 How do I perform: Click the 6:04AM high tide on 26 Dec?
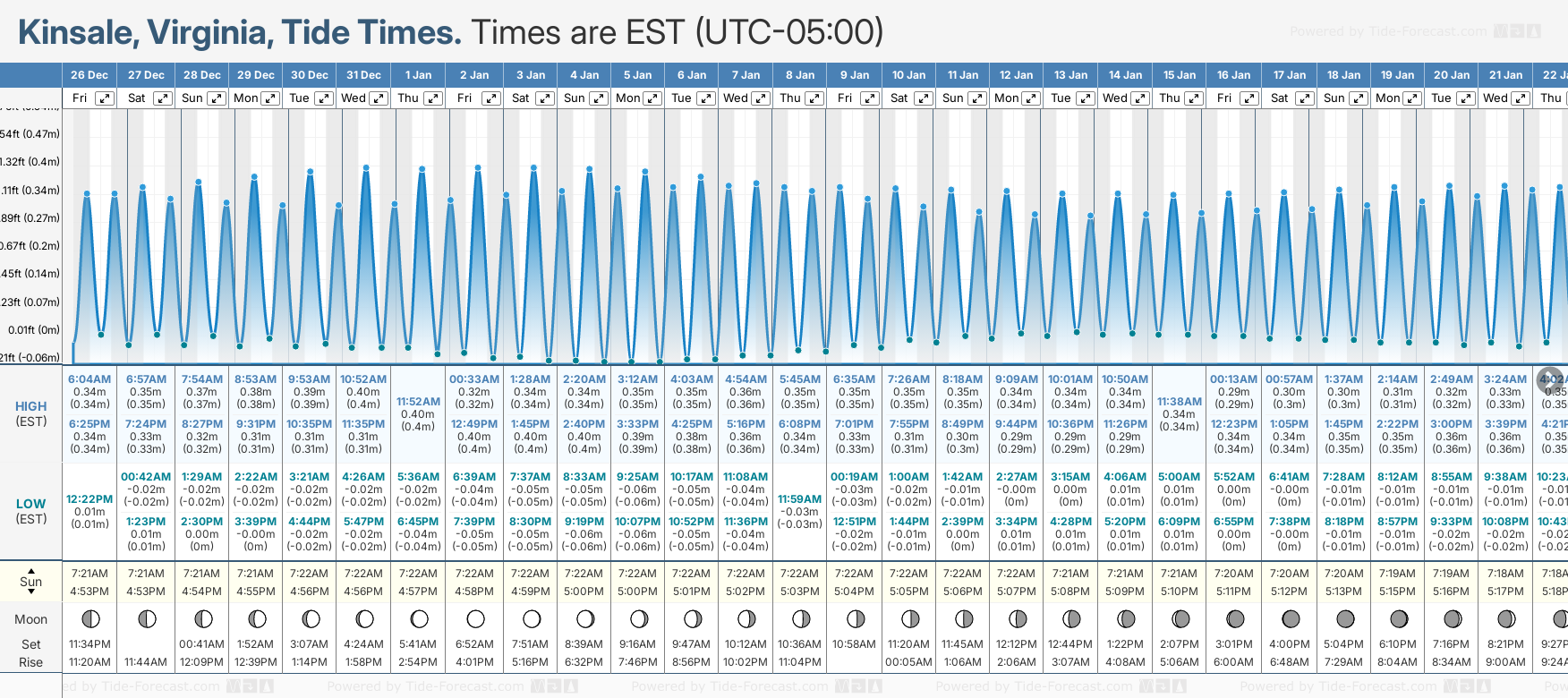[89, 379]
